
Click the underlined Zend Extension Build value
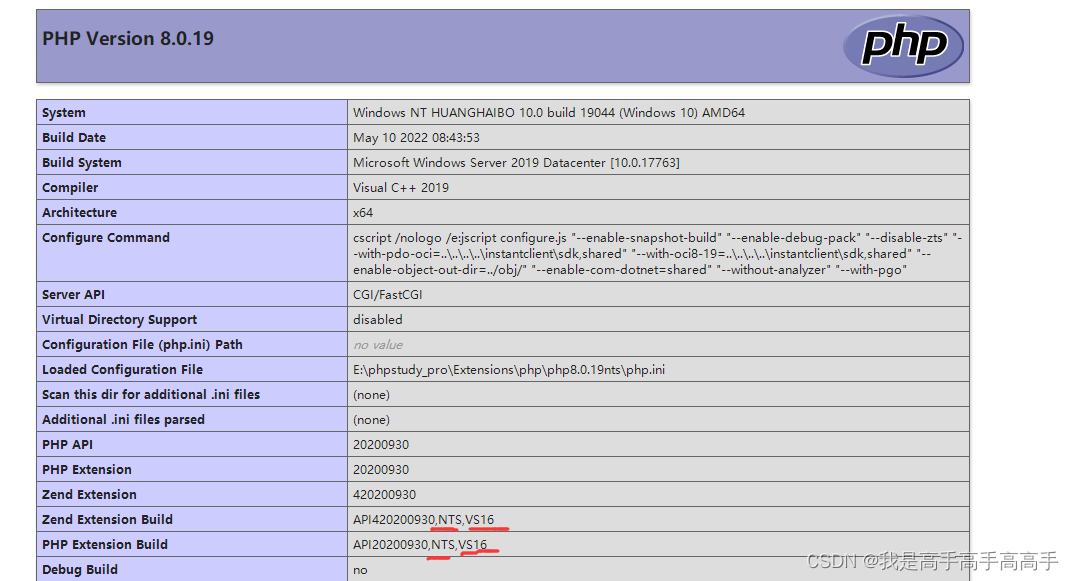(x=422, y=519)
